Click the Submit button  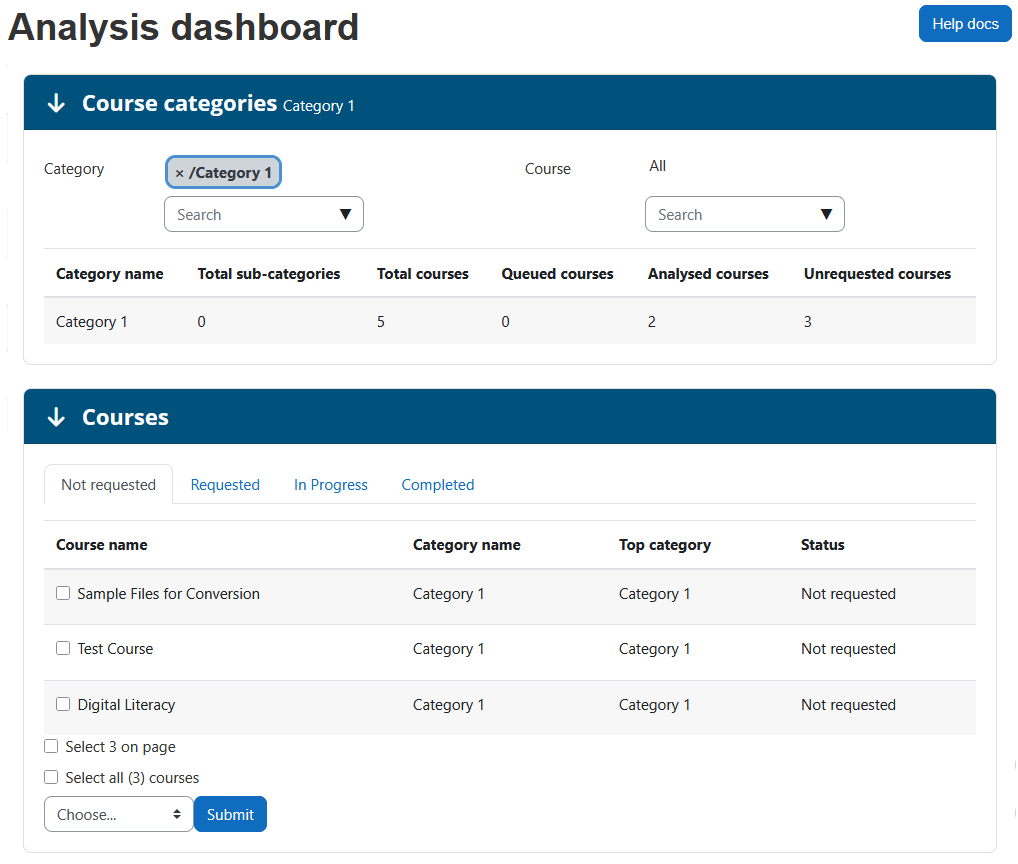coord(230,814)
